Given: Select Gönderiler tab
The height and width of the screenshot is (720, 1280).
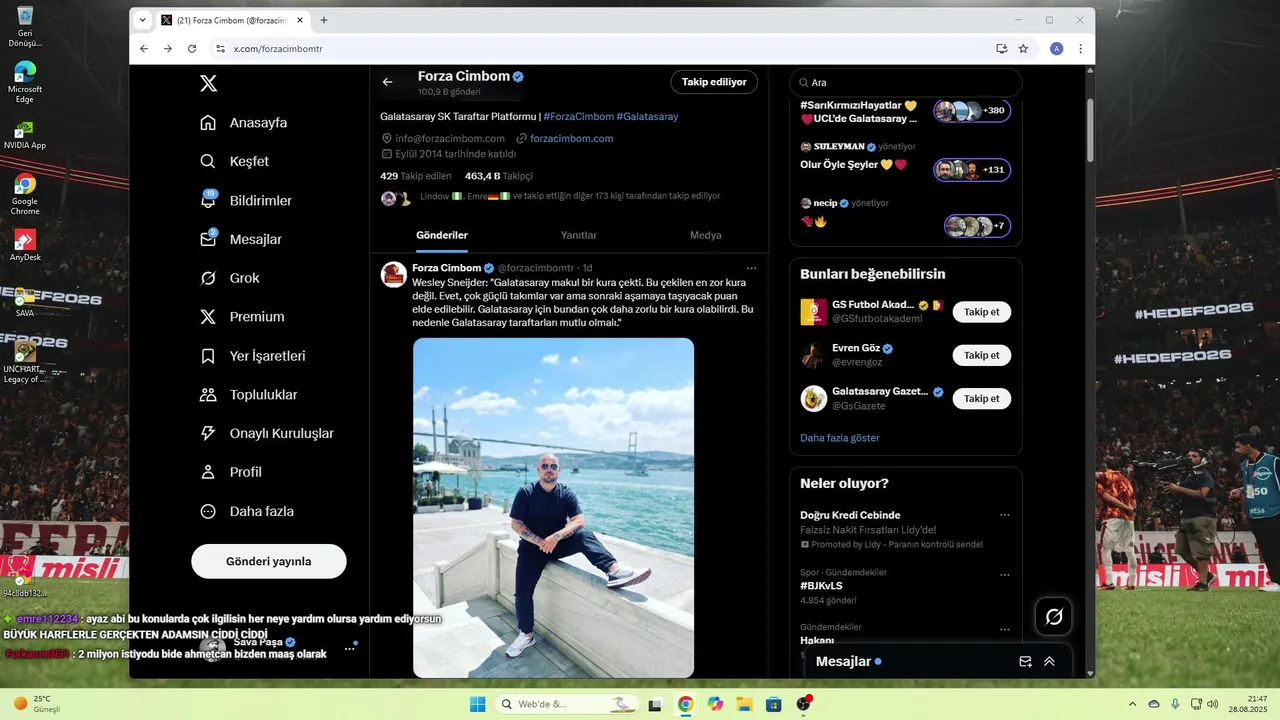Looking at the screenshot, I should (x=442, y=235).
